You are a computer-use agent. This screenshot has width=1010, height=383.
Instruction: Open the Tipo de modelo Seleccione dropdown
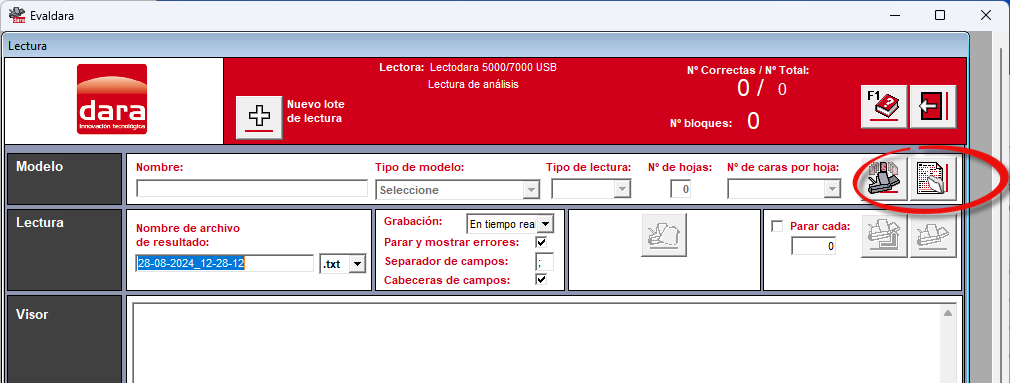pyautogui.click(x=457, y=190)
